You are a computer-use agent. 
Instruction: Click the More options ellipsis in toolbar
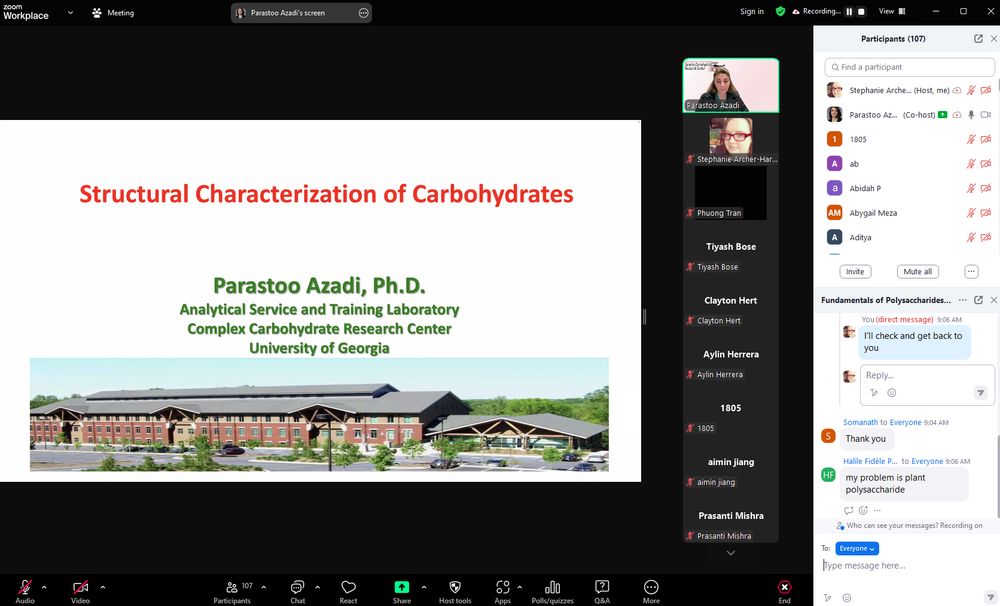pos(651,588)
